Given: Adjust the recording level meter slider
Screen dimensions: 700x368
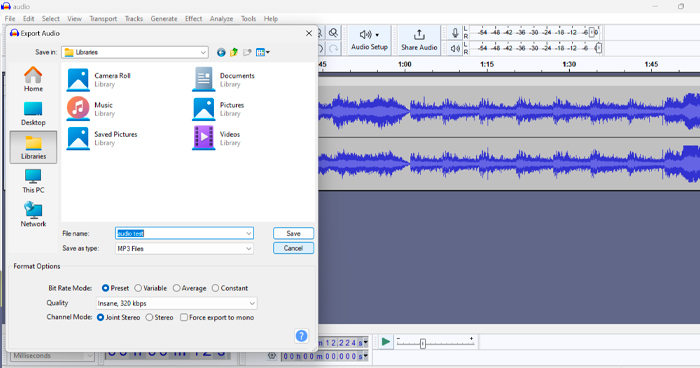Looking at the screenshot, I should pos(592,33).
